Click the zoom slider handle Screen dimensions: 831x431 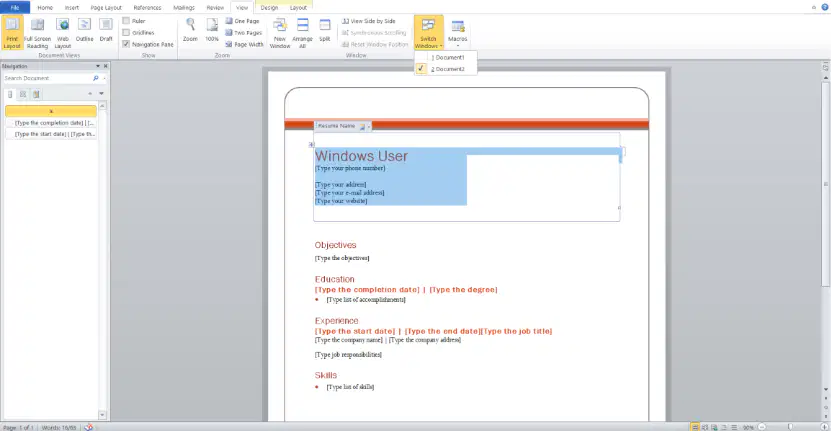click(790, 427)
